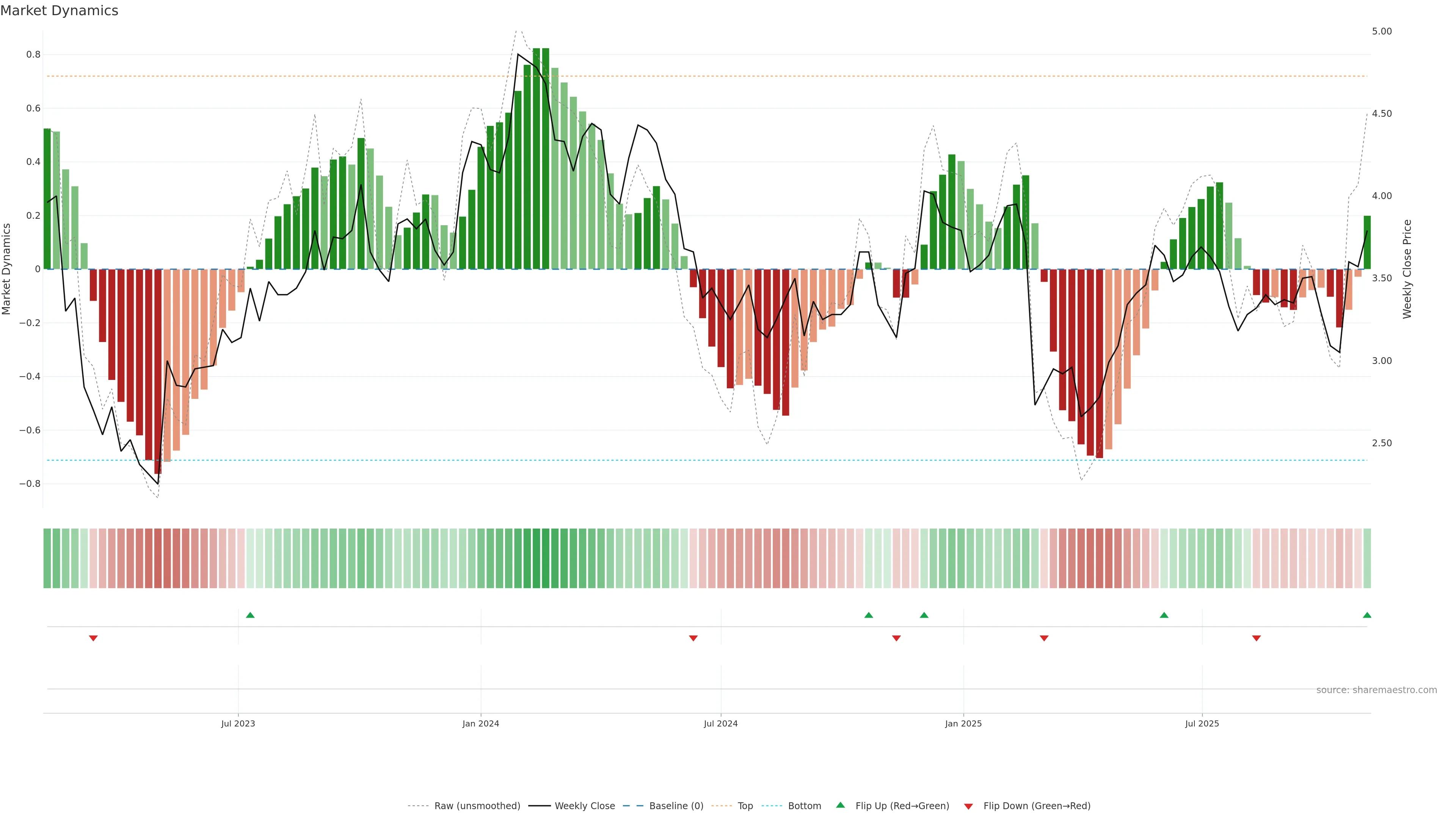This screenshot has width=1456, height=819.
Task: Click the red flip-down triangle between the two late-2024 green triangles
Action: click(x=896, y=638)
